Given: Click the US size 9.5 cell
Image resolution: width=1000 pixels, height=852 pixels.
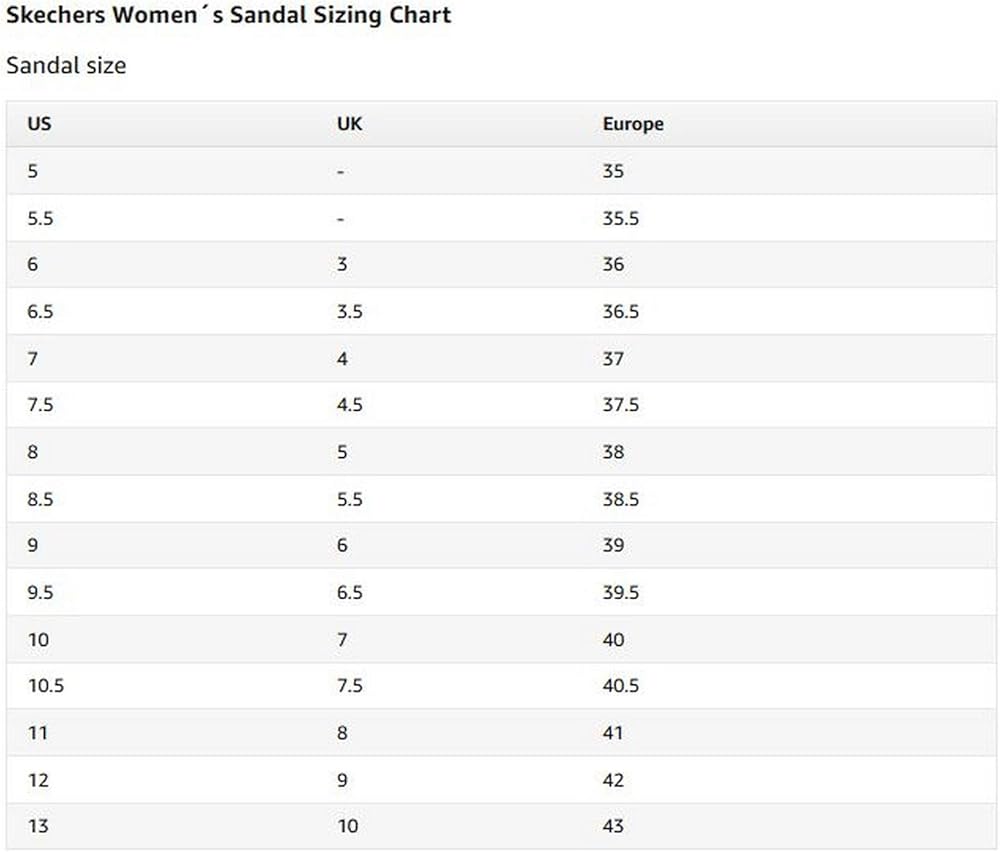Looking at the screenshot, I should click(x=40, y=592).
